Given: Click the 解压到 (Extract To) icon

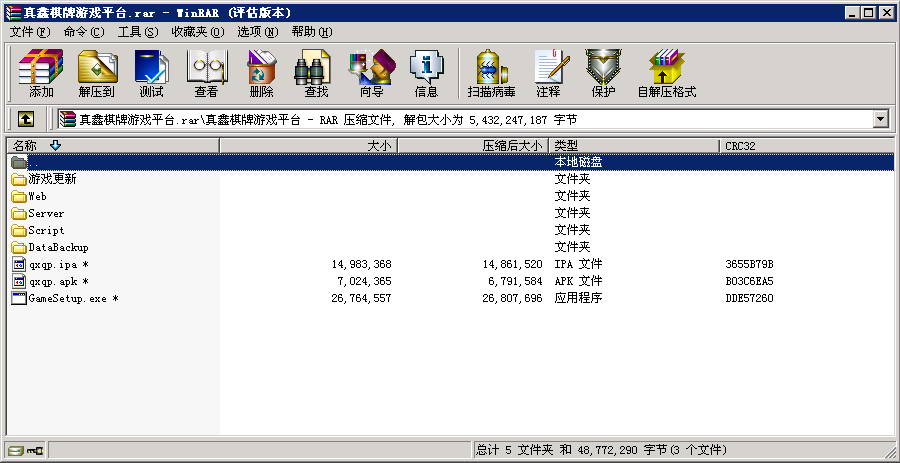Looking at the screenshot, I should tap(97, 74).
